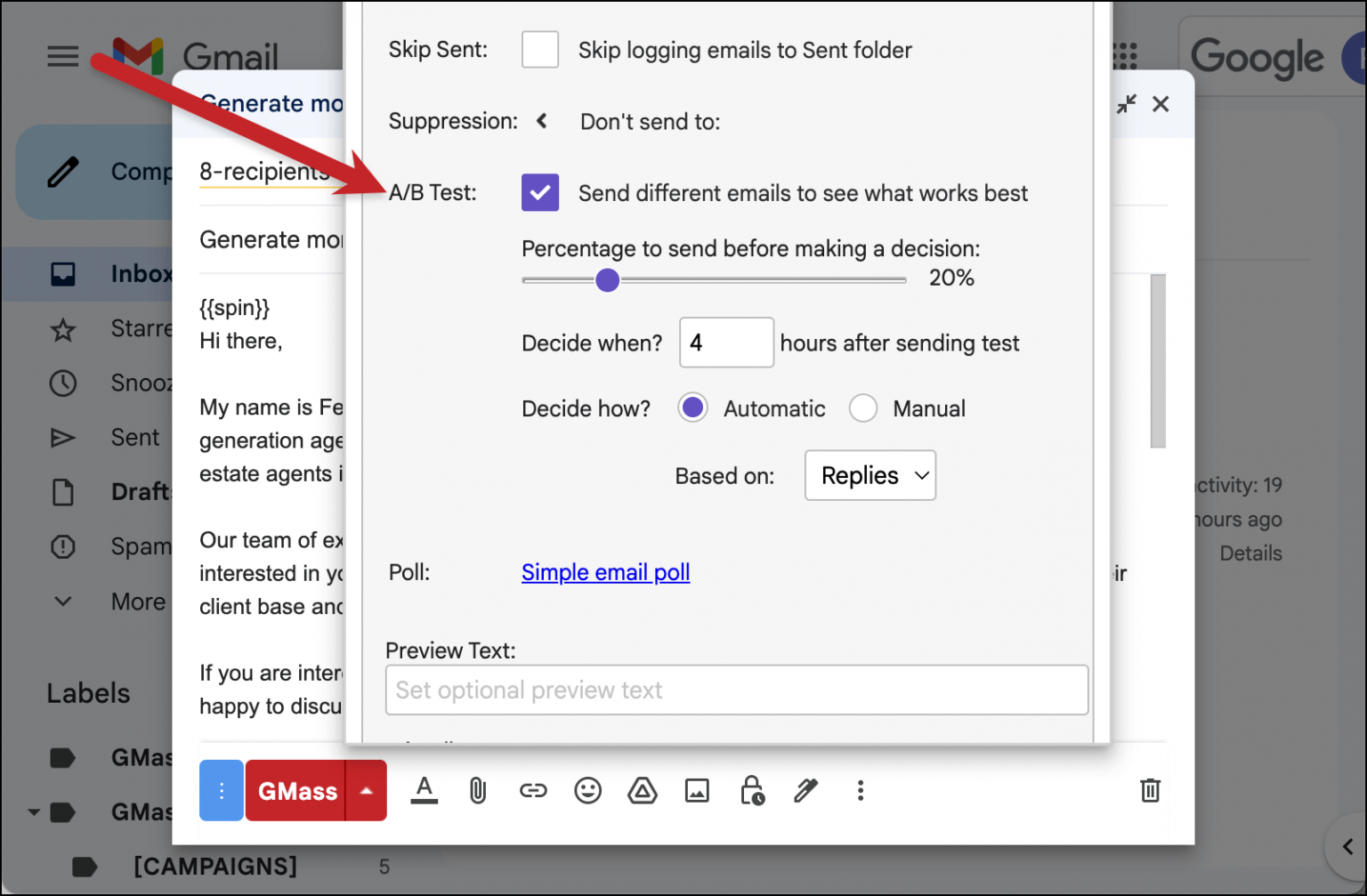The width and height of the screenshot is (1367, 896).
Task: Open Gmail's main navigation menu
Action: pyautogui.click(x=62, y=56)
